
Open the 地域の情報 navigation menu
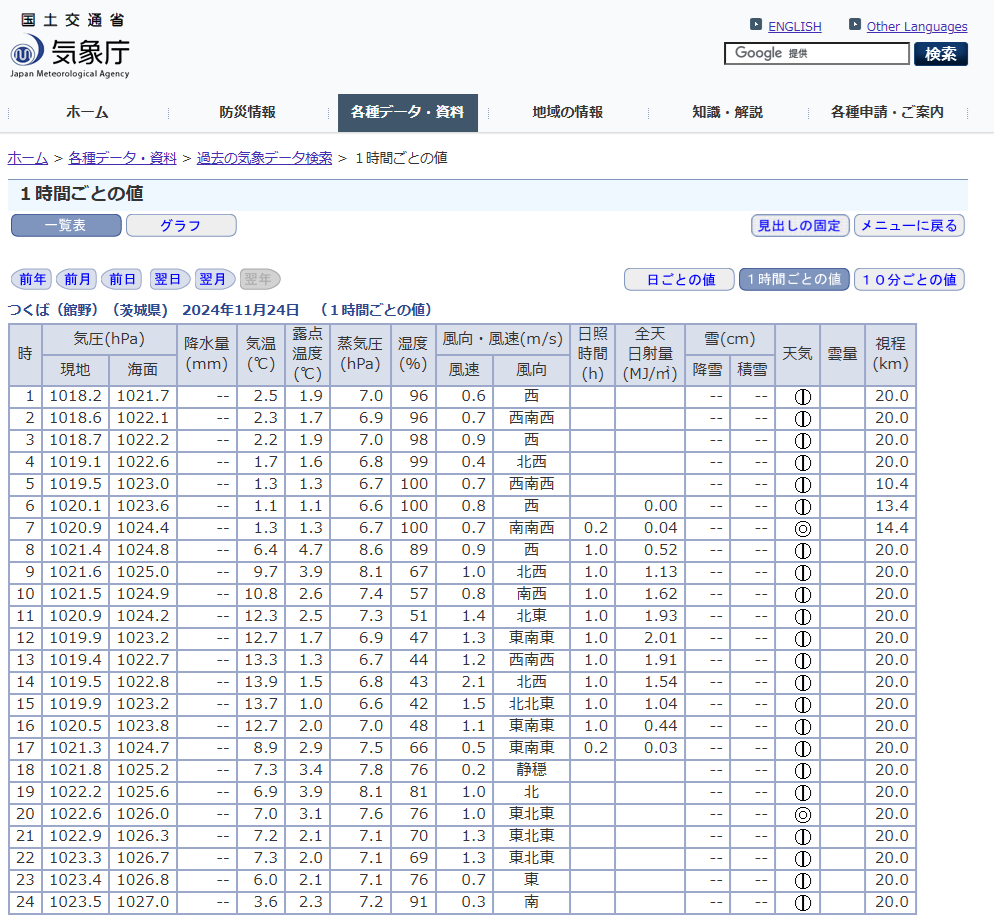coord(568,113)
